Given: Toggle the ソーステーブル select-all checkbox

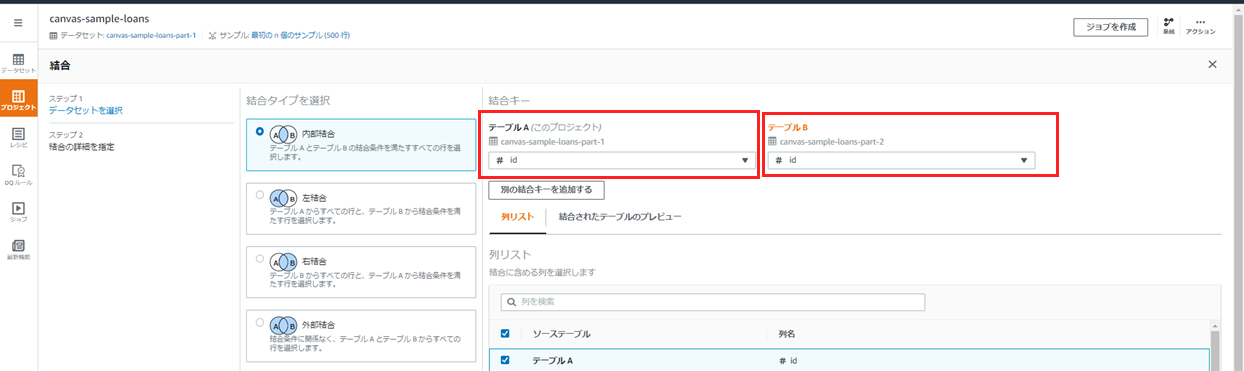Looking at the screenshot, I should [505, 334].
